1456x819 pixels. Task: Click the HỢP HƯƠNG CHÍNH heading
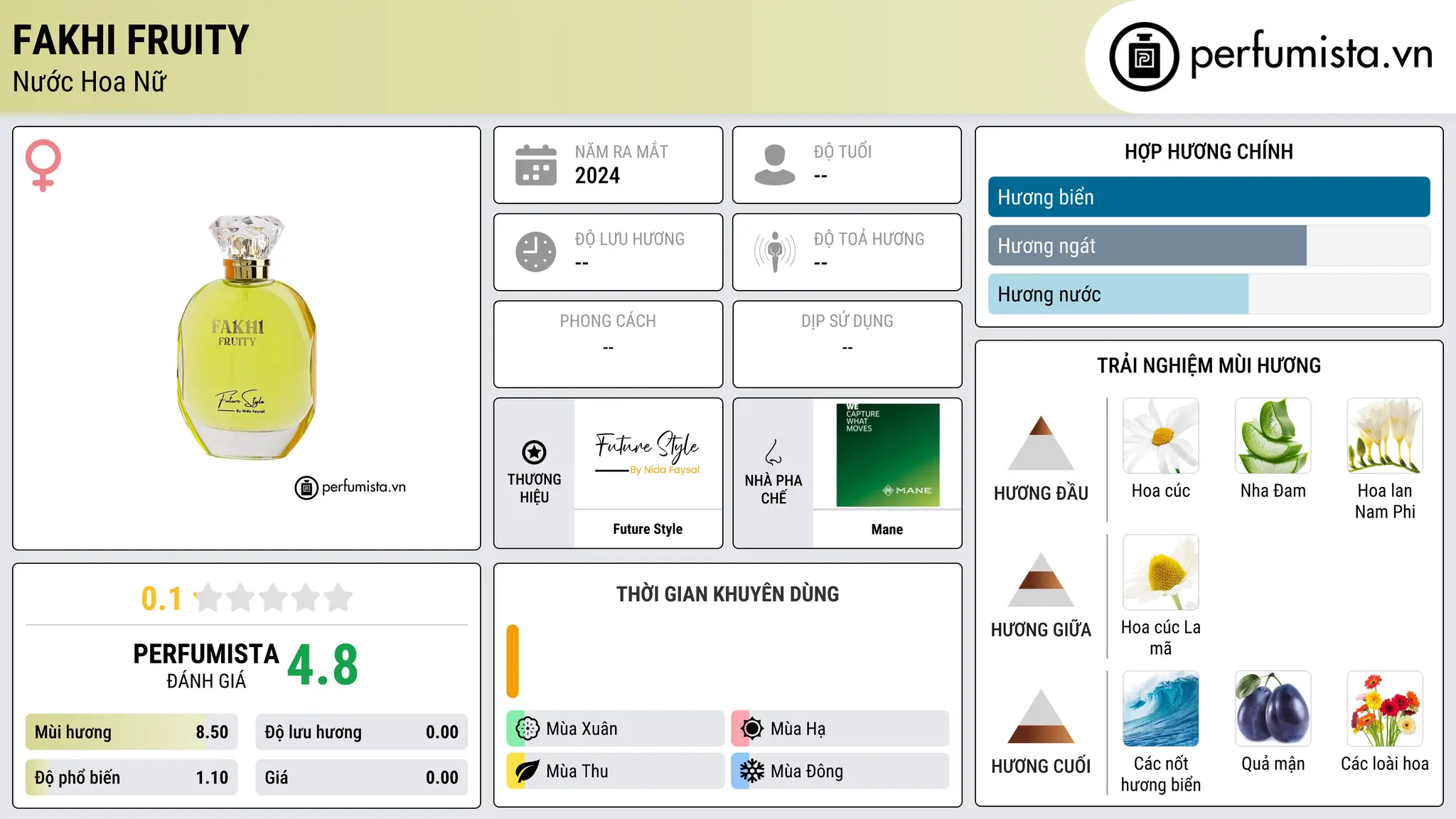[1209, 151]
